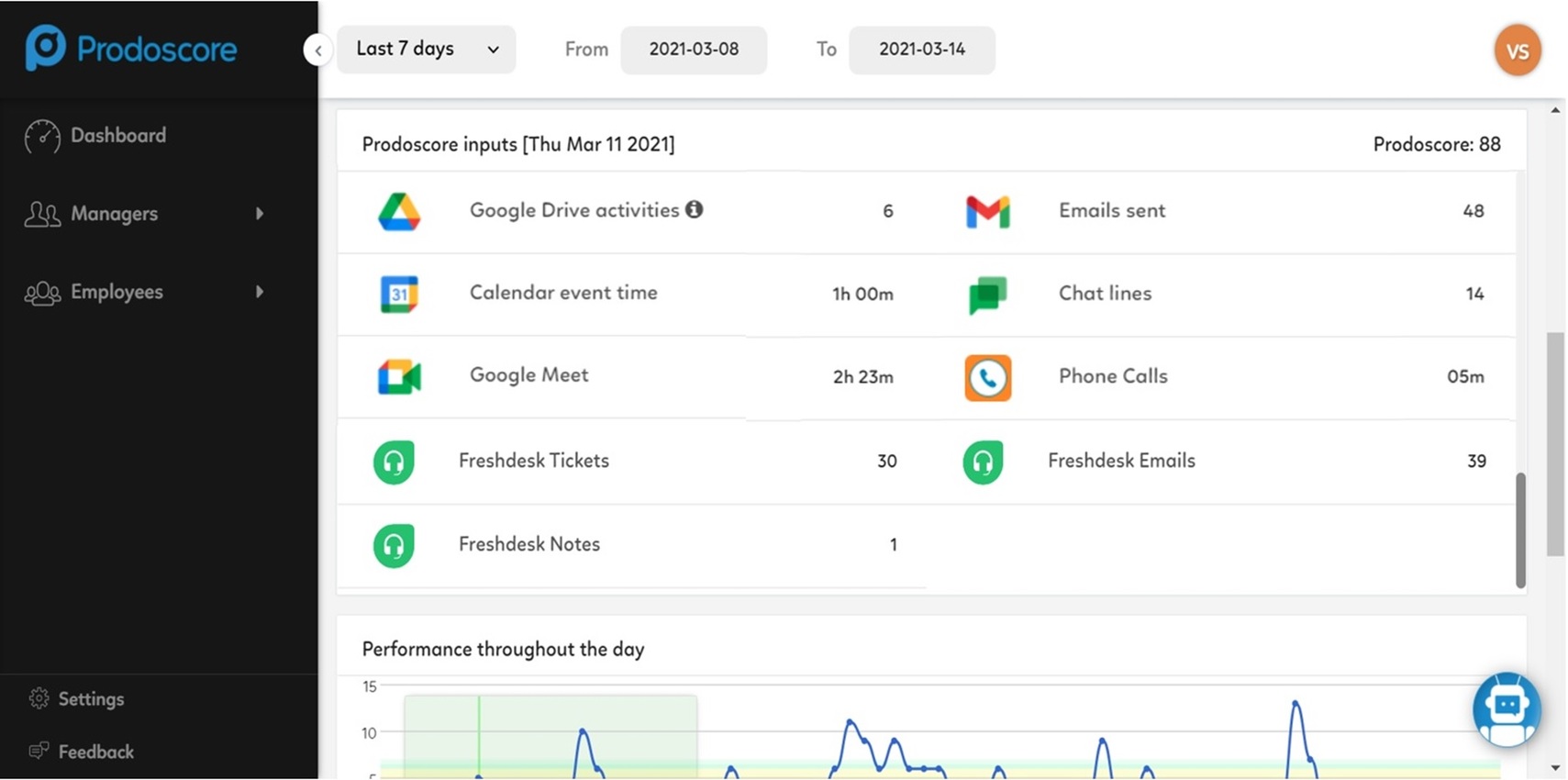Image resolution: width=1568 pixels, height=780 pixels.
Task: Click the Freshdesk Tickets count 30
Action: click(886, 461)
